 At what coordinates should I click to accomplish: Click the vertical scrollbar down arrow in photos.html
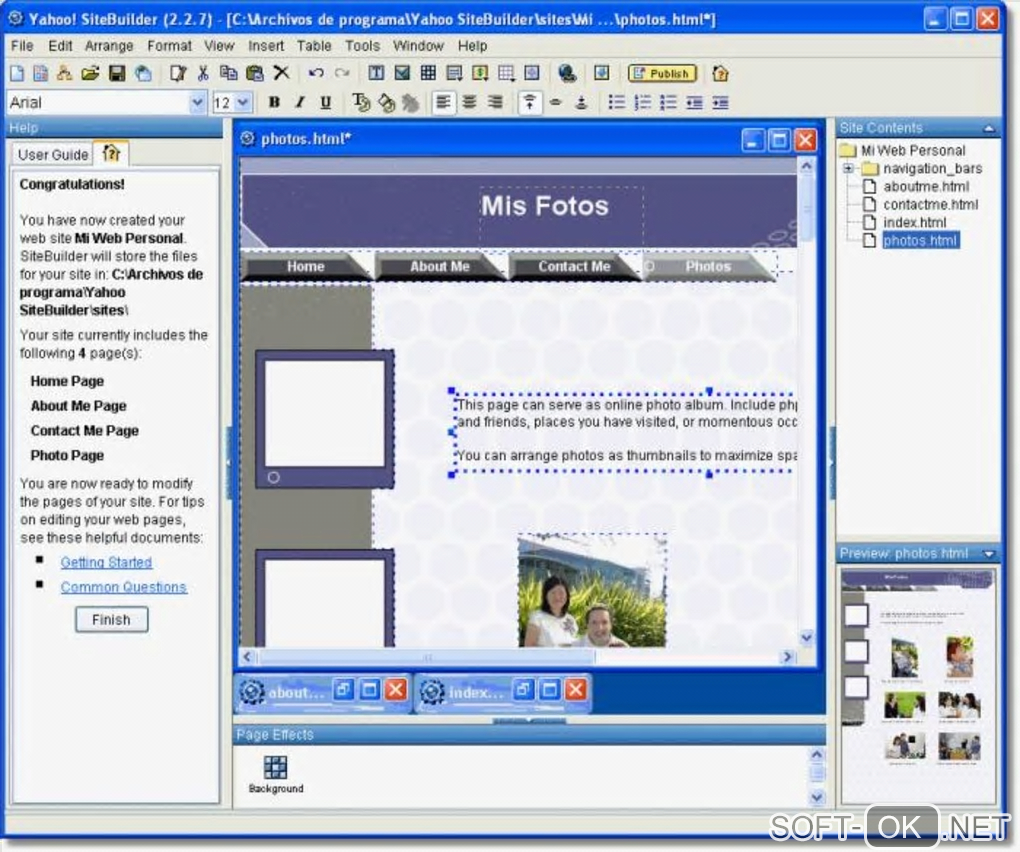[x=806, y=637]
